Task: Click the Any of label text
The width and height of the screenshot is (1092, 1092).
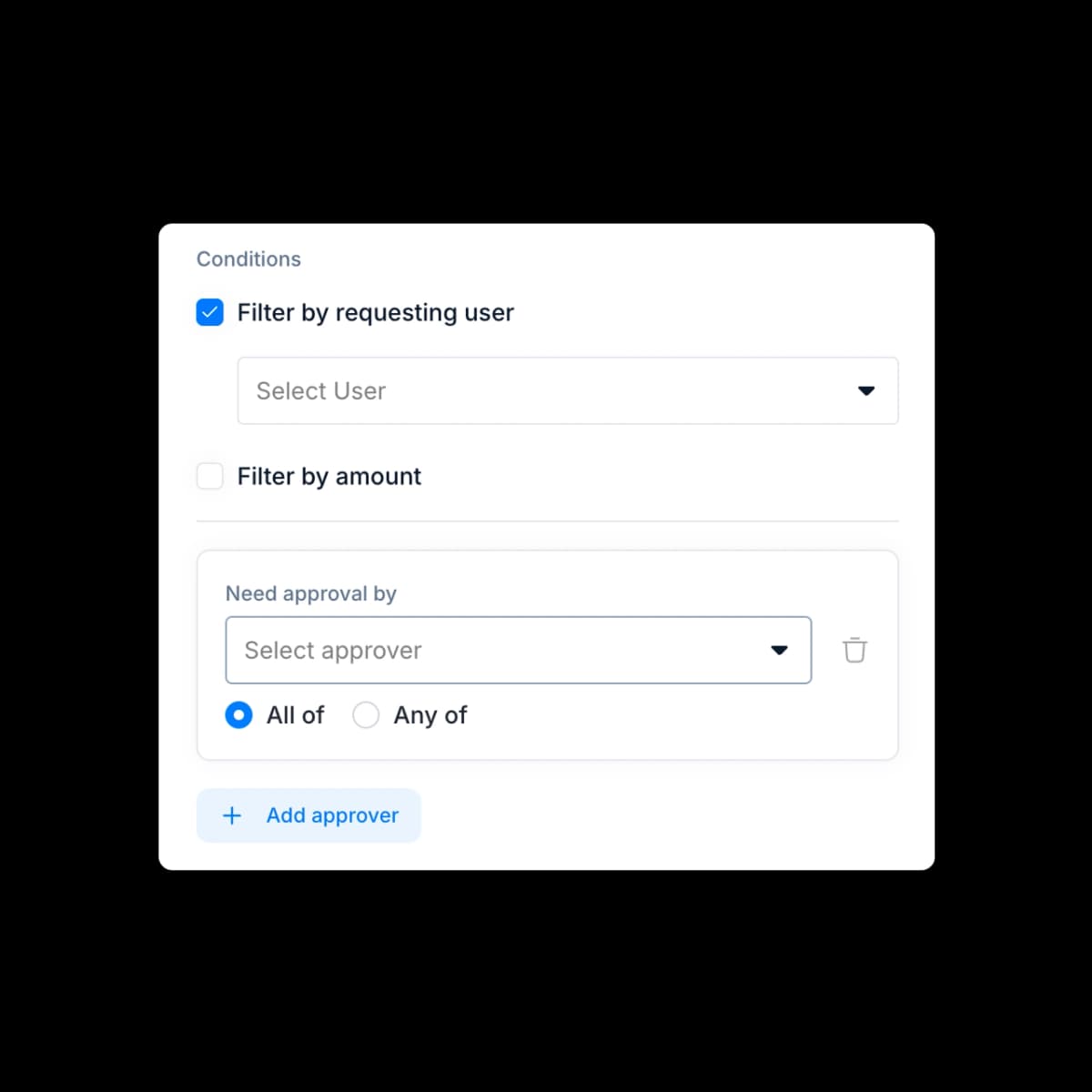Action: (x=430, y=715)
